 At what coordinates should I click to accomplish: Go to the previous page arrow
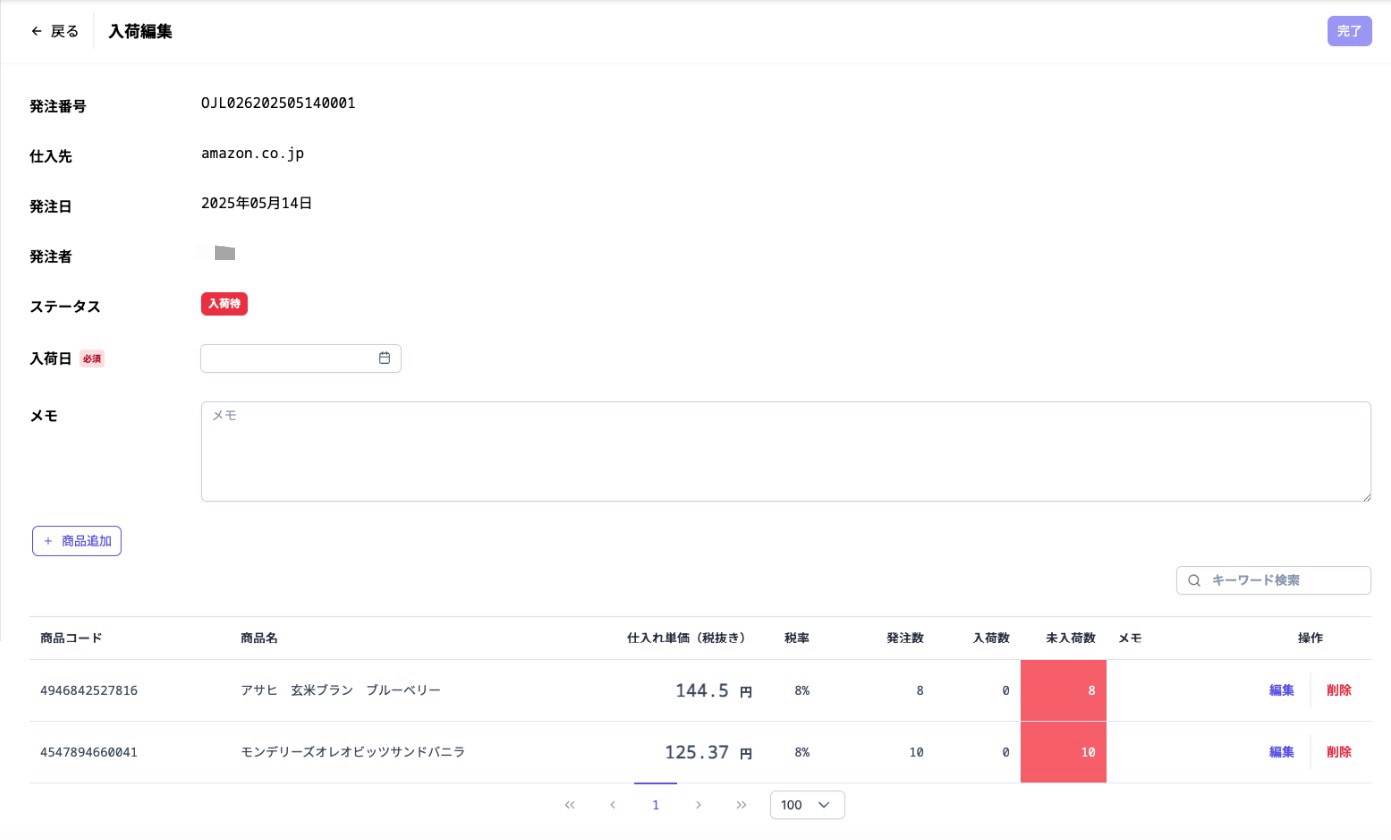coord(612,805)
